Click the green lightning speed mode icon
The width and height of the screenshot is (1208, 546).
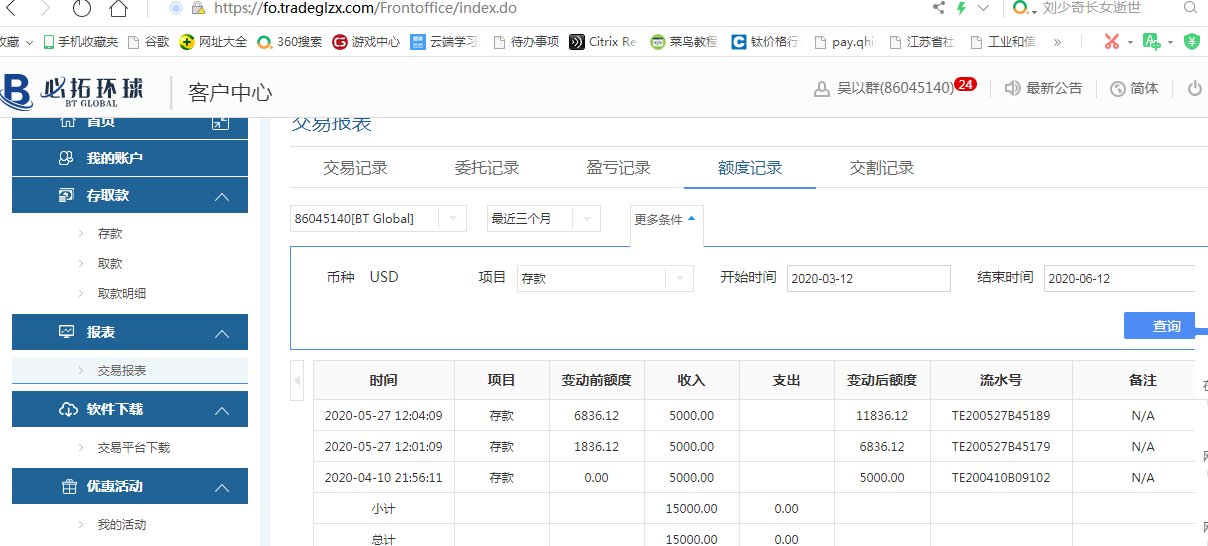(x=962, y=8)
